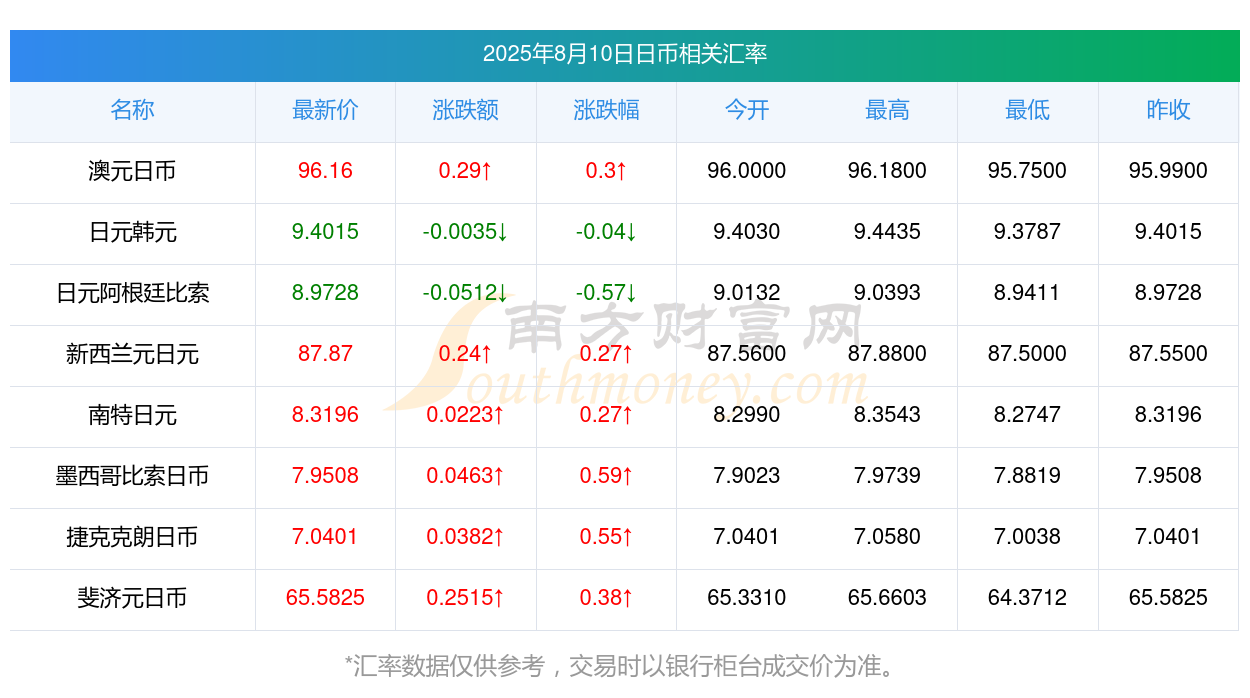
Task: Click the title 2025年8月10日日币相关汇率
Action: [625, 54]
